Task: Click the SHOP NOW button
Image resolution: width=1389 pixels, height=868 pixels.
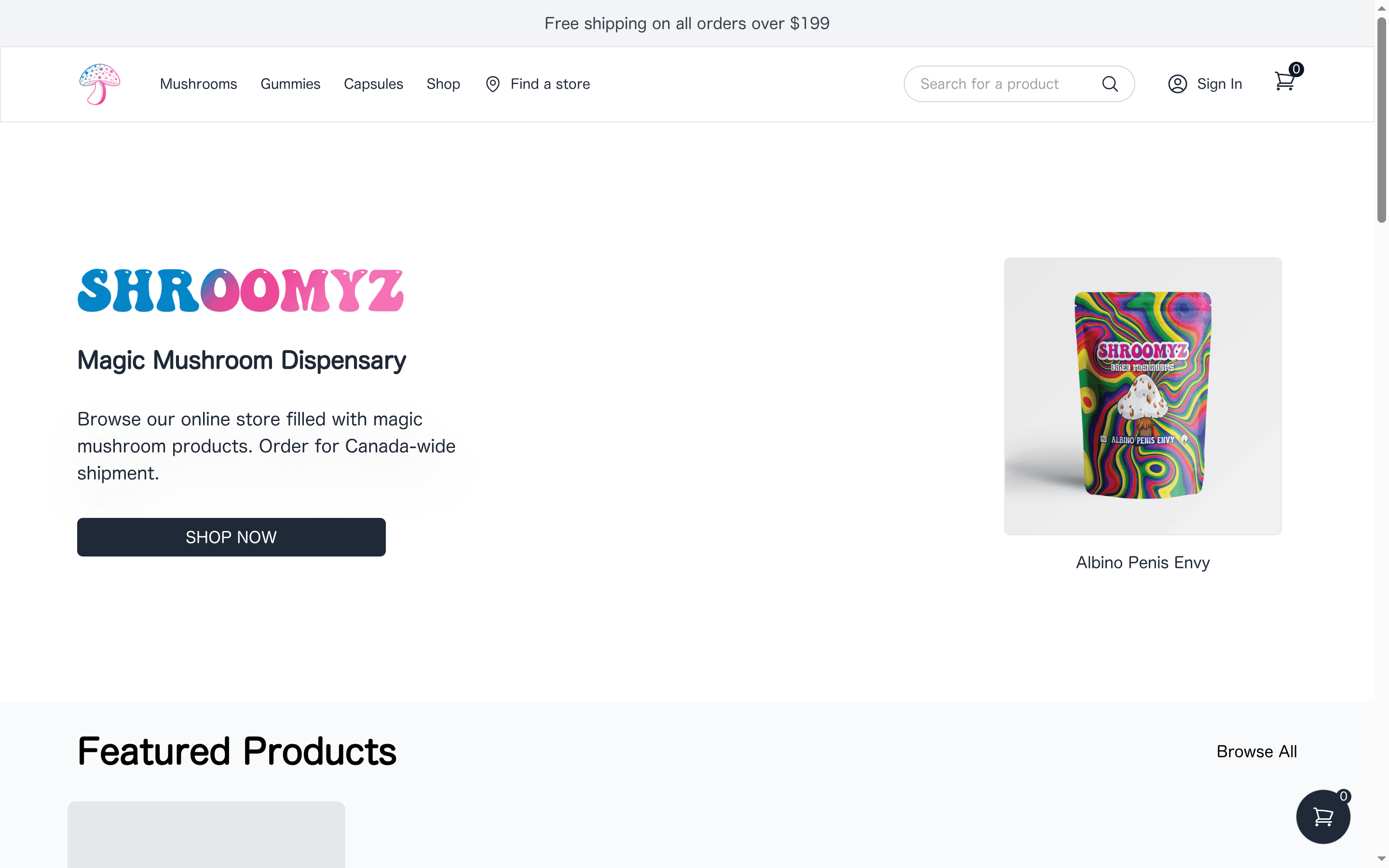Action: pyautogui.click(x=231, y=537)
